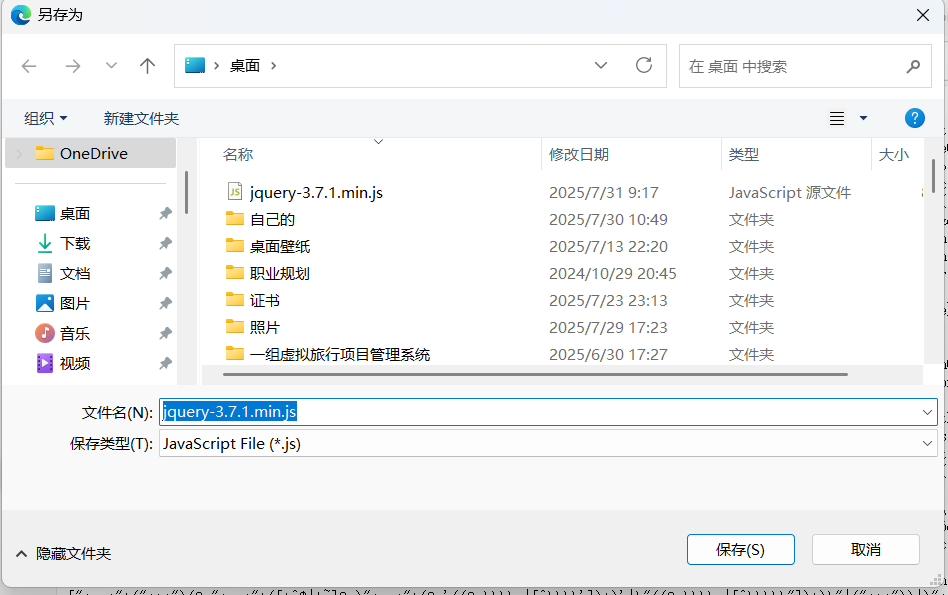Open 桌面 in the sidebar
Screen dimensions: 948x595
click(x=75, y=213)
